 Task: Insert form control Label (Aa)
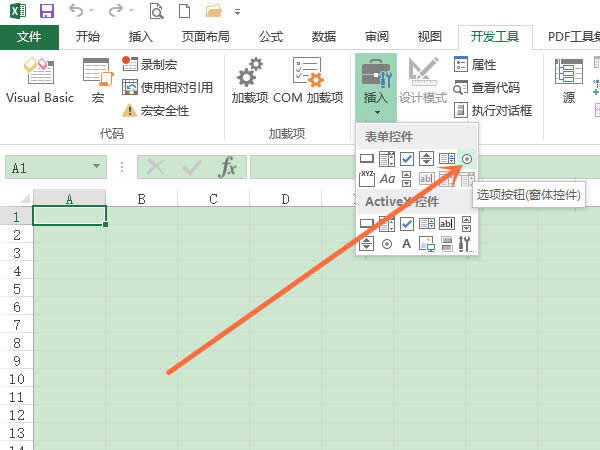(387, 179)
